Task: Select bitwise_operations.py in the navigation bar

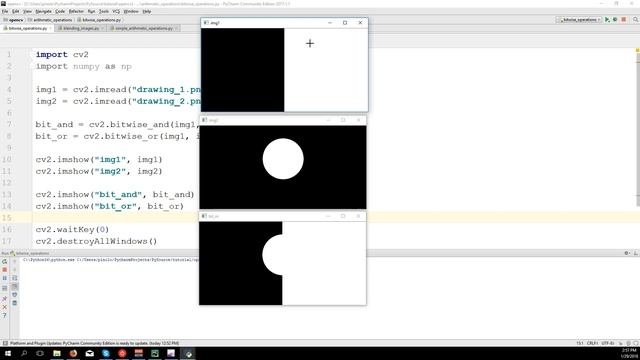Action: click(99, 20)
